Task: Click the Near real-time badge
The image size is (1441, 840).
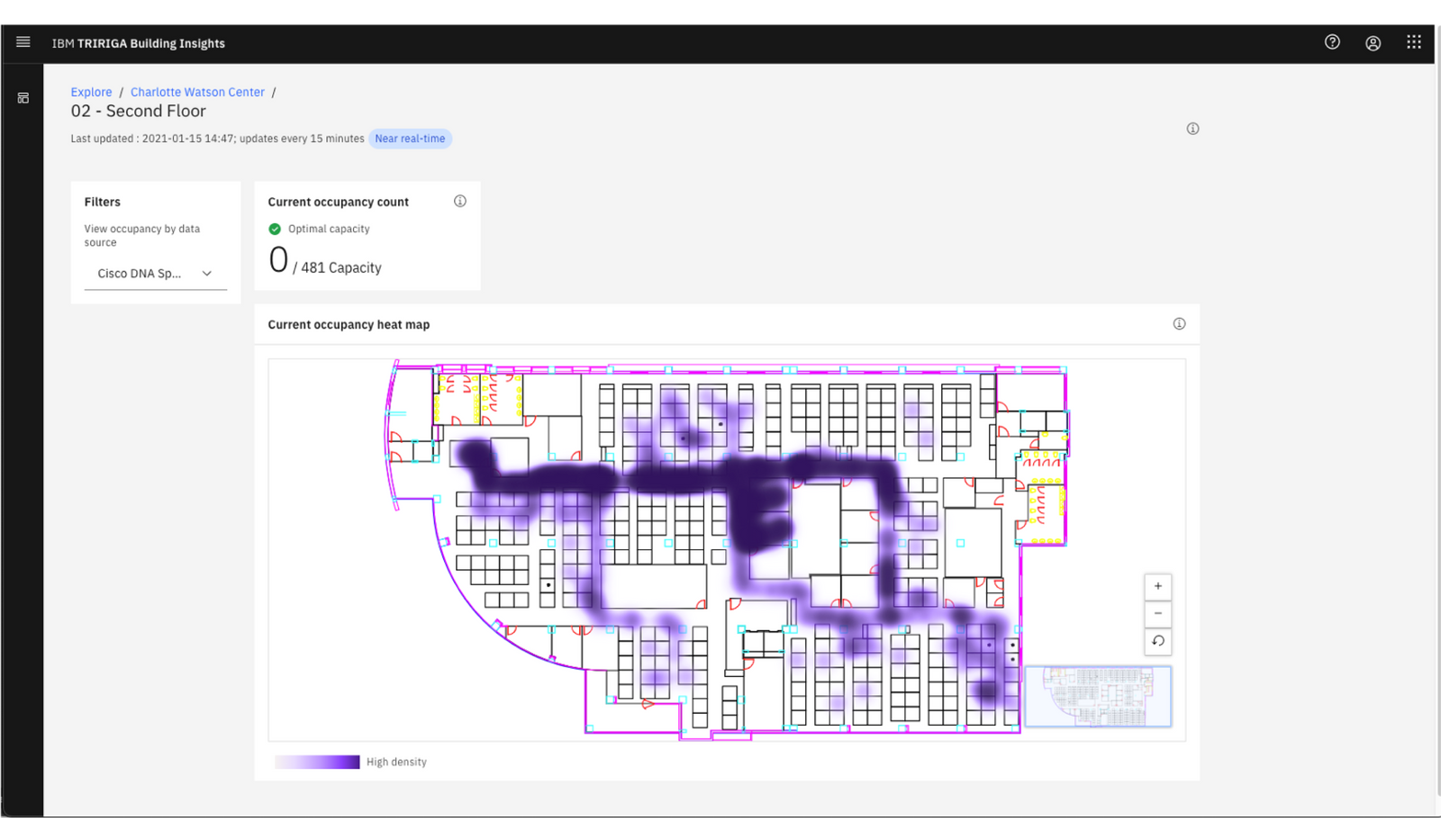Action: click(410, 139)
